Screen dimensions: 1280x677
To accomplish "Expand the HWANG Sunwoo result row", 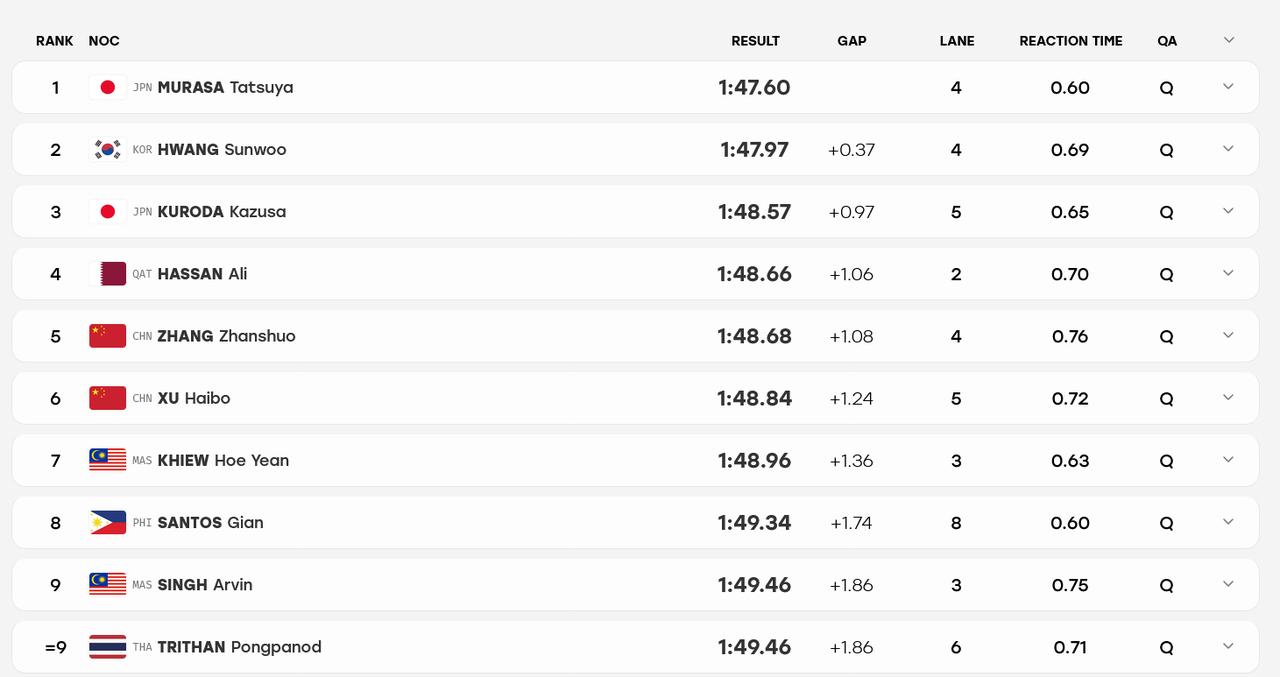I will tap(1229, 149).
